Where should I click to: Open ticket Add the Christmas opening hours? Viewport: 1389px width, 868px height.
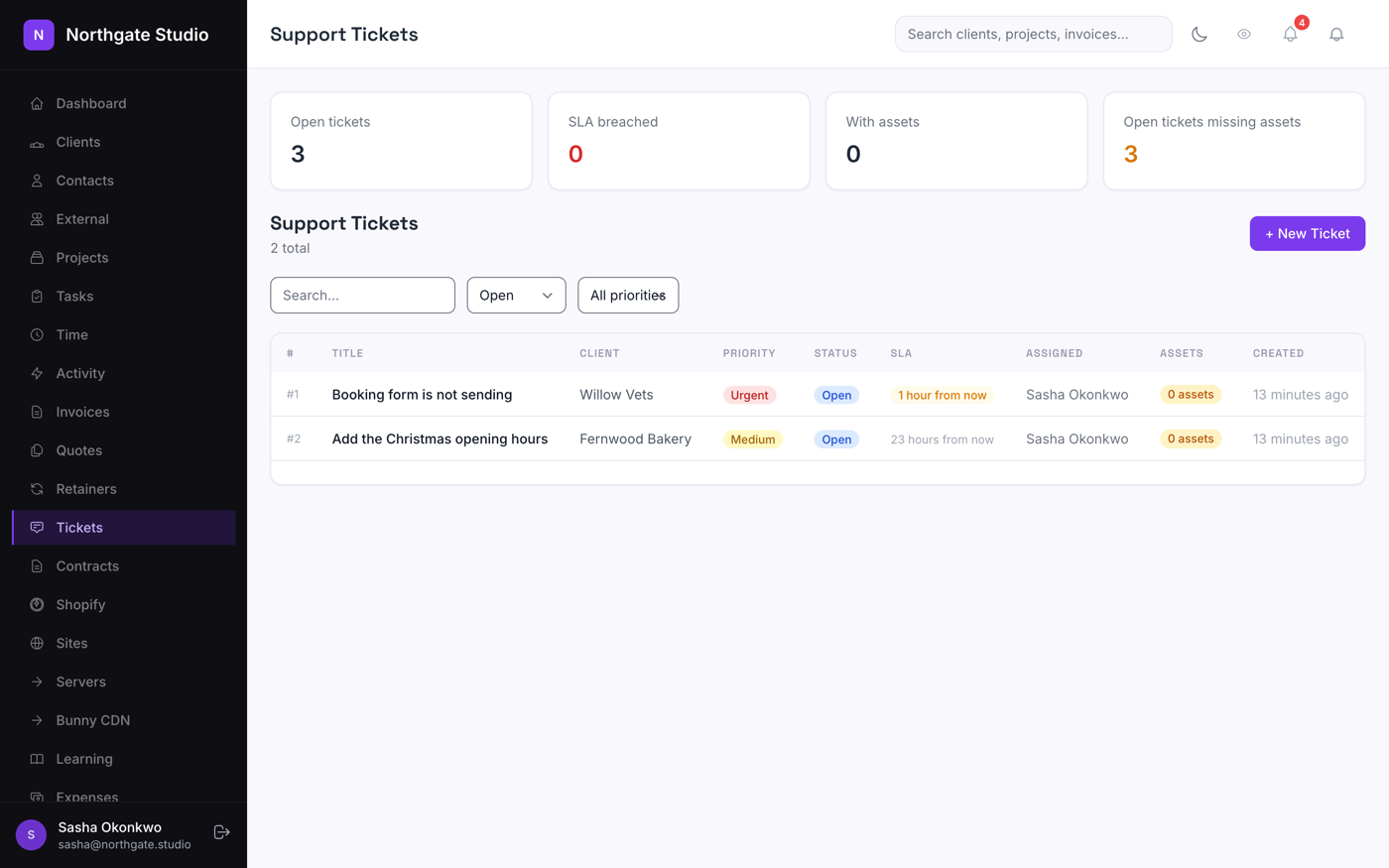click(x=440, y=438)
